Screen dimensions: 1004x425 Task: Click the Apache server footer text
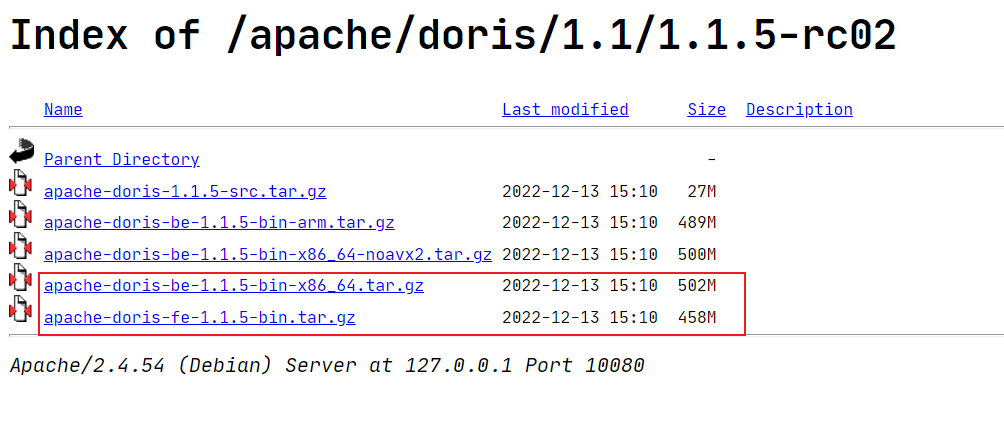pos(327,365)
